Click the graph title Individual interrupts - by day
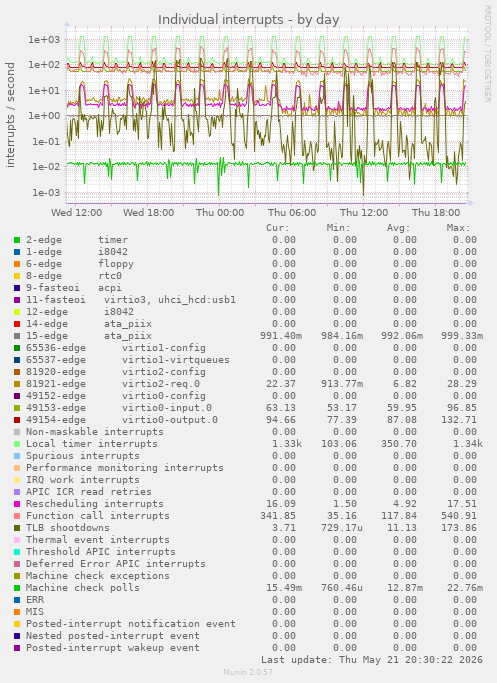The width and height of the screenshot is (497, 683). point(248,20)
